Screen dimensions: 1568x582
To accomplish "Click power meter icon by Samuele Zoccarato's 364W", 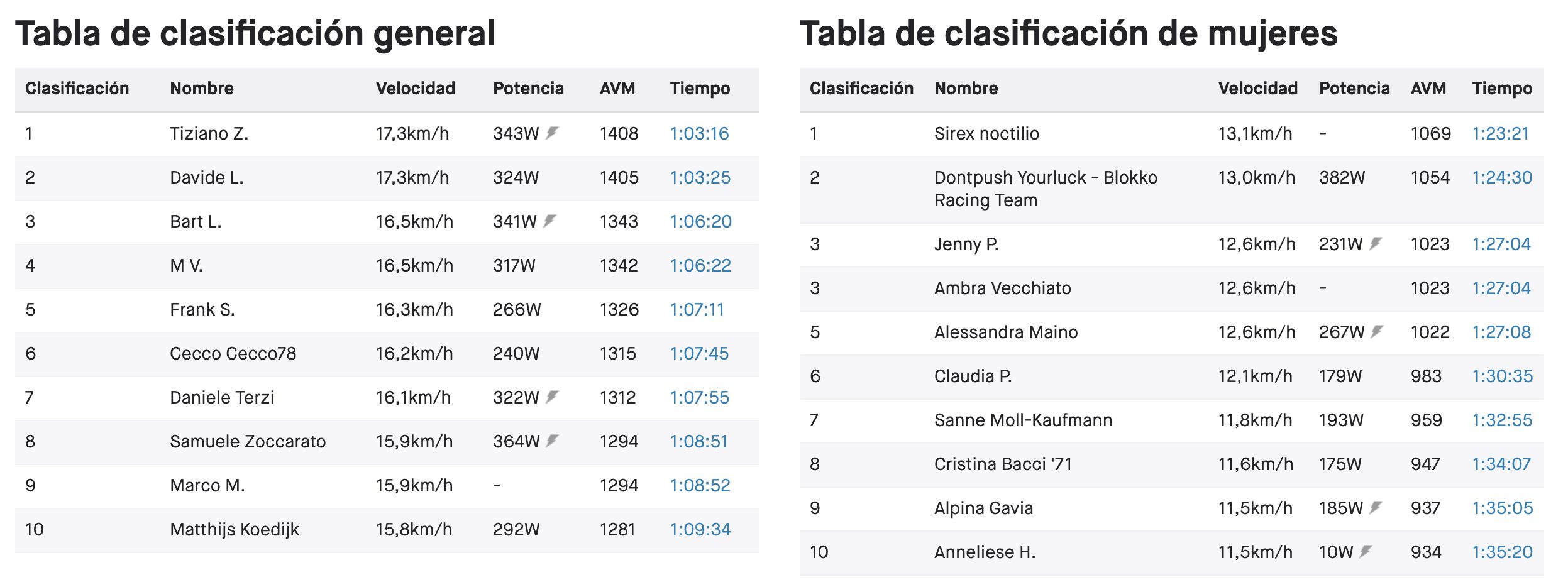I will pyautogui.click(x=552, y=441).
